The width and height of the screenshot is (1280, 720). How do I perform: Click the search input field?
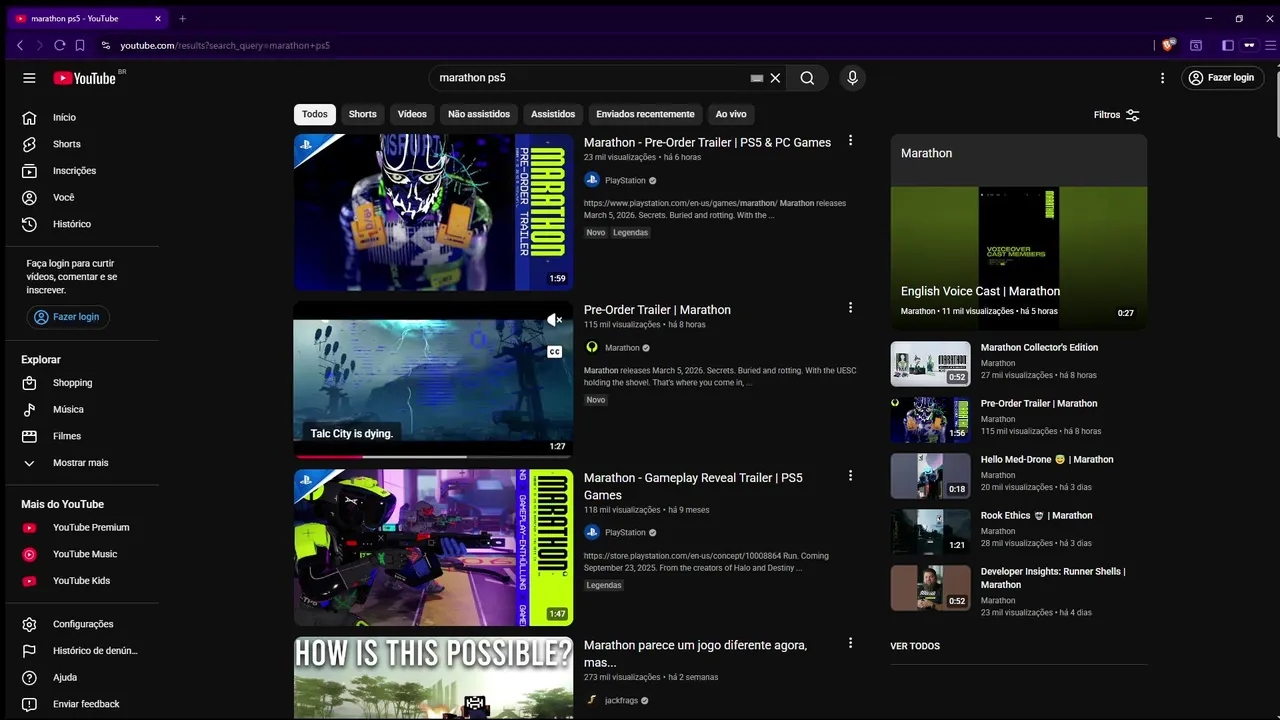pos(590,78)
